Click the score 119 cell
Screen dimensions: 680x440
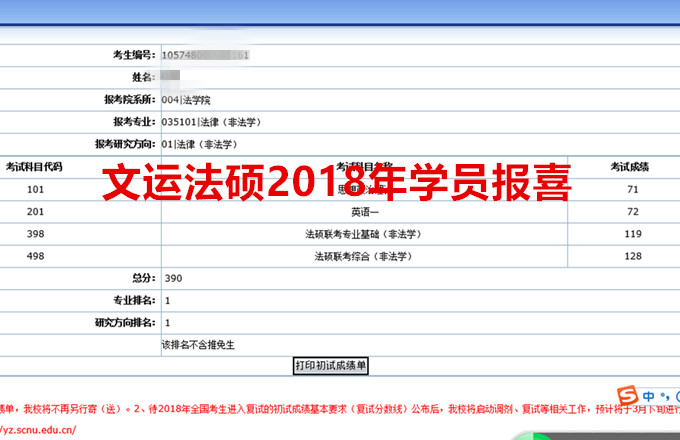point(633,234)
